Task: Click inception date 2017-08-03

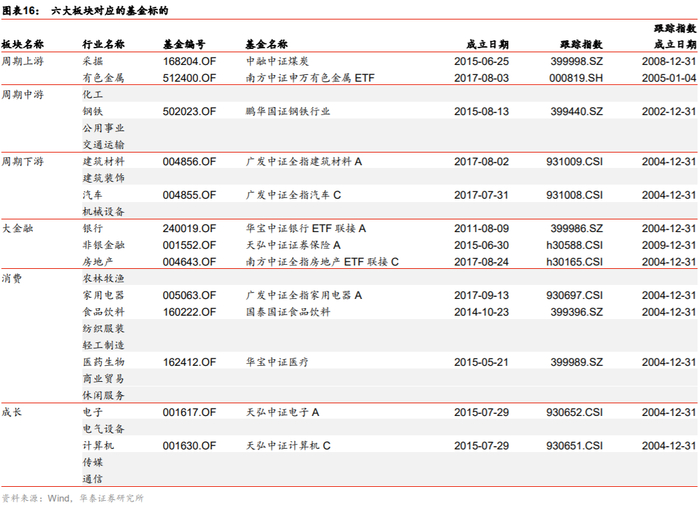Action: coord(482,78)
